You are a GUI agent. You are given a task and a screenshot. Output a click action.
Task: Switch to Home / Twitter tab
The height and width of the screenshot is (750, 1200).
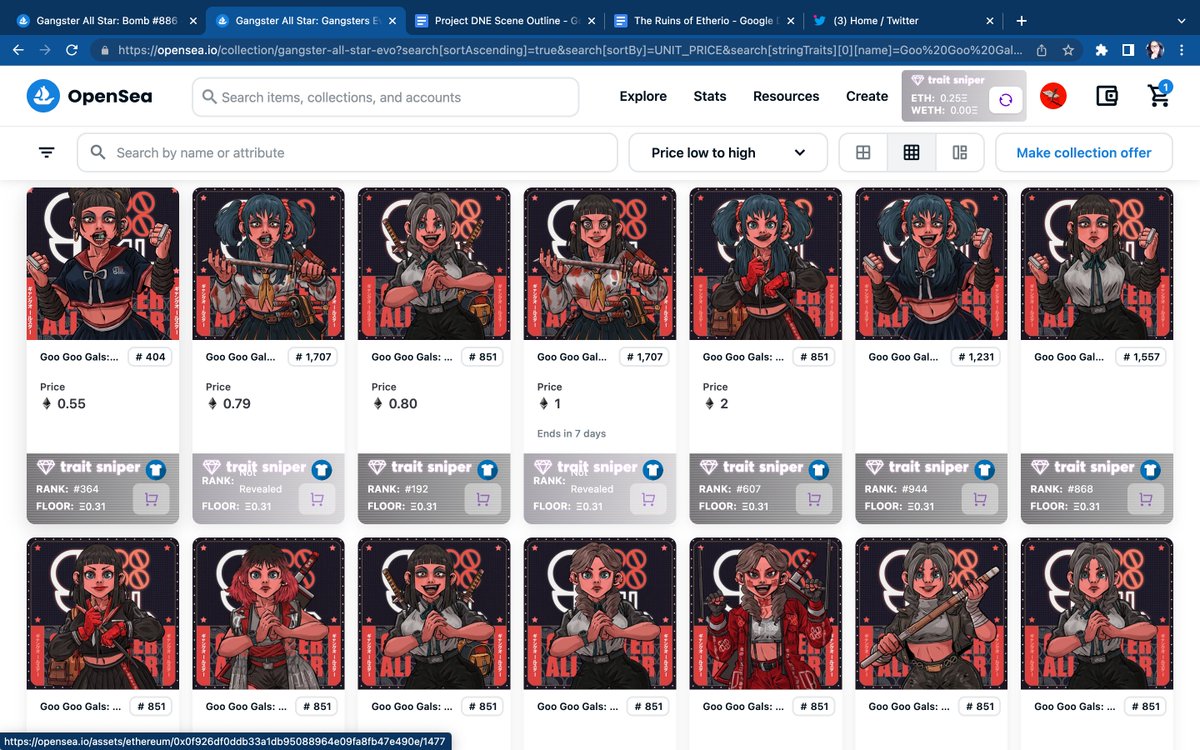[x=904, y=21]
